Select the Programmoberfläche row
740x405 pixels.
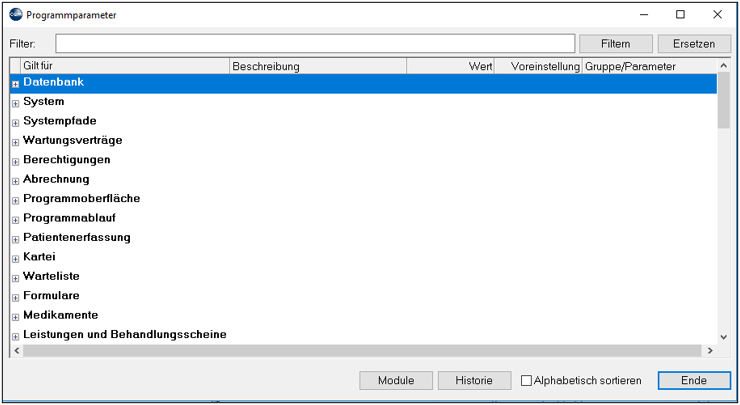pos(363,199)
